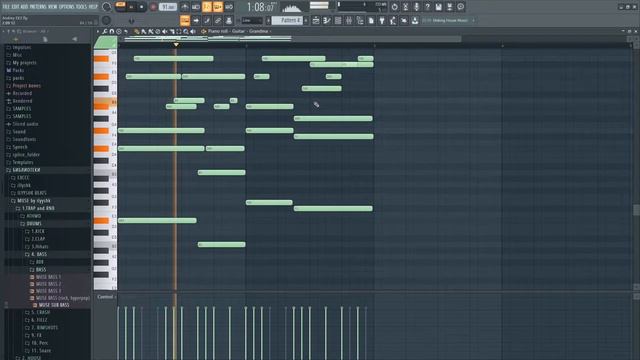Click the speaker playback tool icon
This screenshot has width=640, height=360.
[193, 31]
